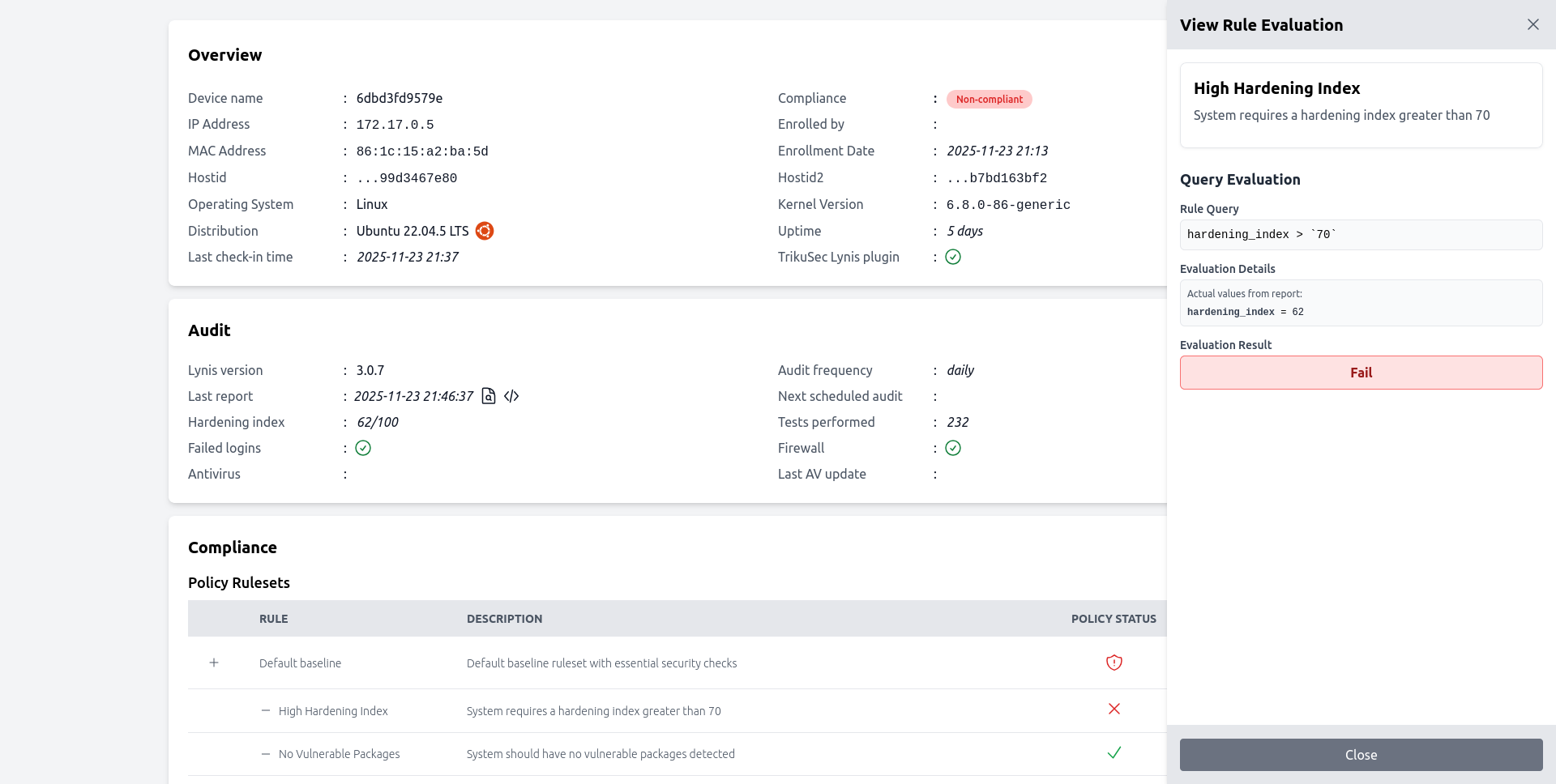This screenshot has height=784, width=1556.
Task: Click the Non-compliant status badge
Action: pyautogui.click(x=989, y=99)
